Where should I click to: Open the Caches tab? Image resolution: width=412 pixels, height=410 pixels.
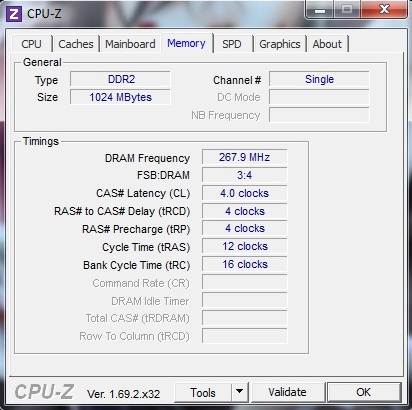[x=76, y=44]
